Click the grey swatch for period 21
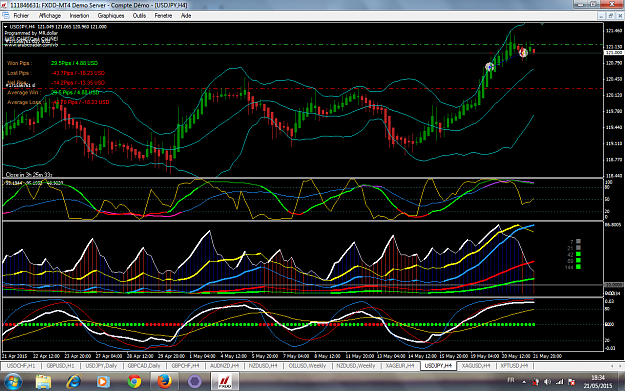The width and height of the screenshot is (625, 391). tap(578, 248)
